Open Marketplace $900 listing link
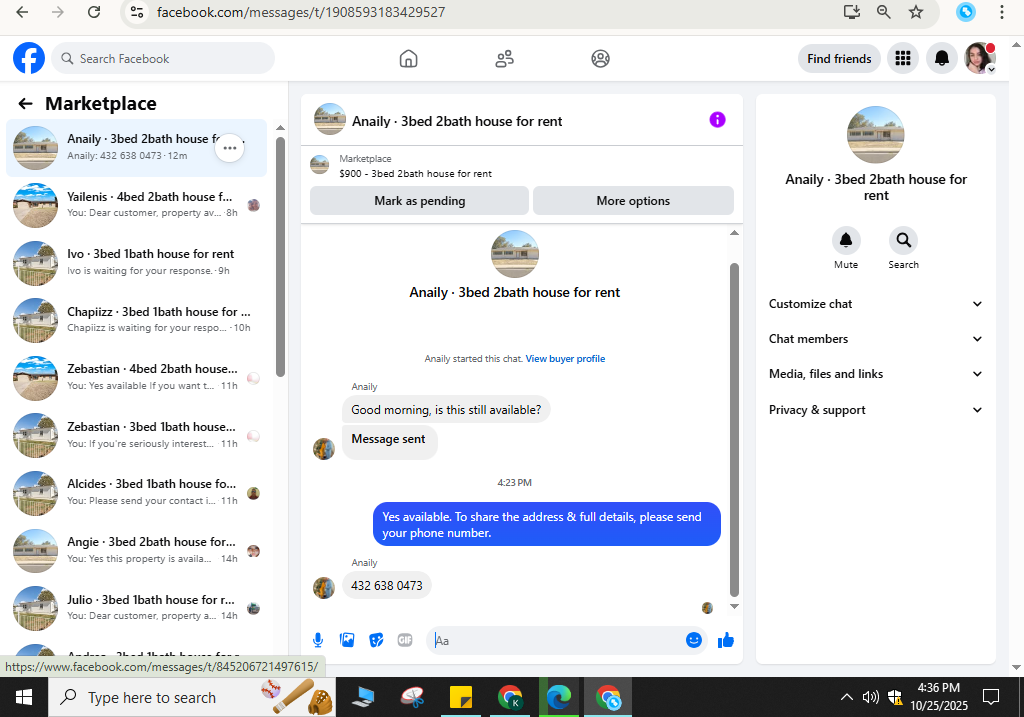 point(415,174)
